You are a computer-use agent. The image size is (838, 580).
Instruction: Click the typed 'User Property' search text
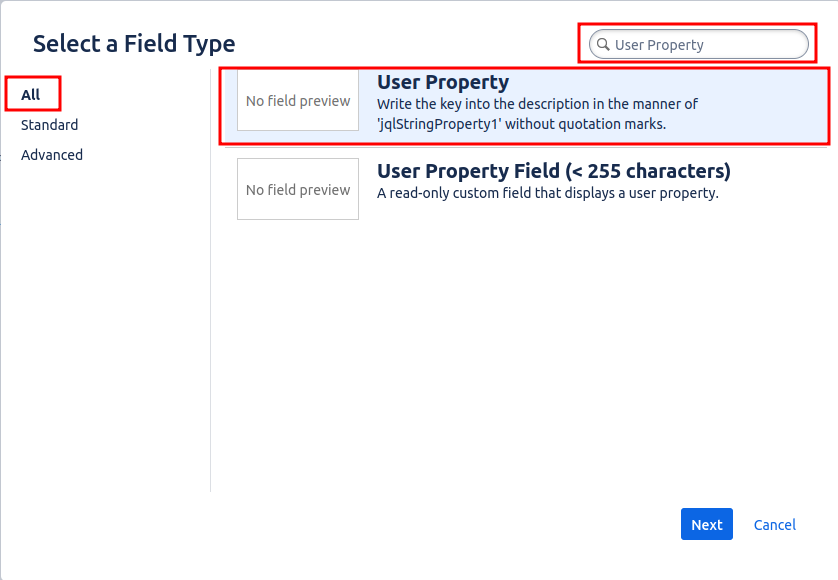click(659, 45)
